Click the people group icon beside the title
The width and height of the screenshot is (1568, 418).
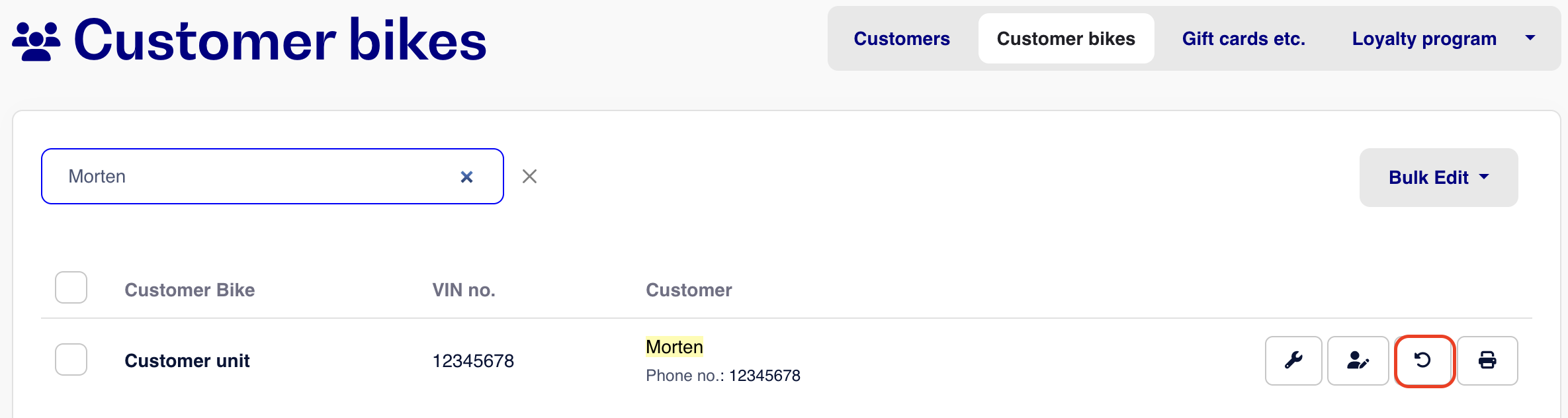[x=36, y=42]
